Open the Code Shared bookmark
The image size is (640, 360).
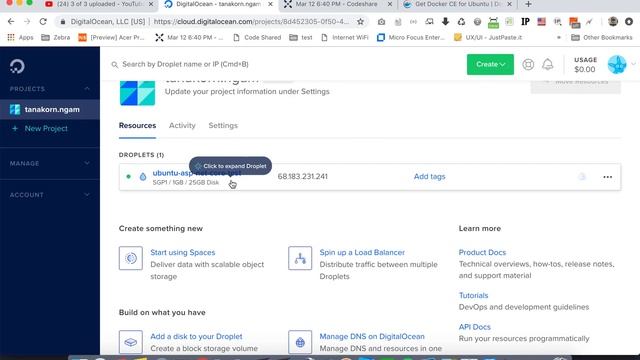tap(257, 38)
